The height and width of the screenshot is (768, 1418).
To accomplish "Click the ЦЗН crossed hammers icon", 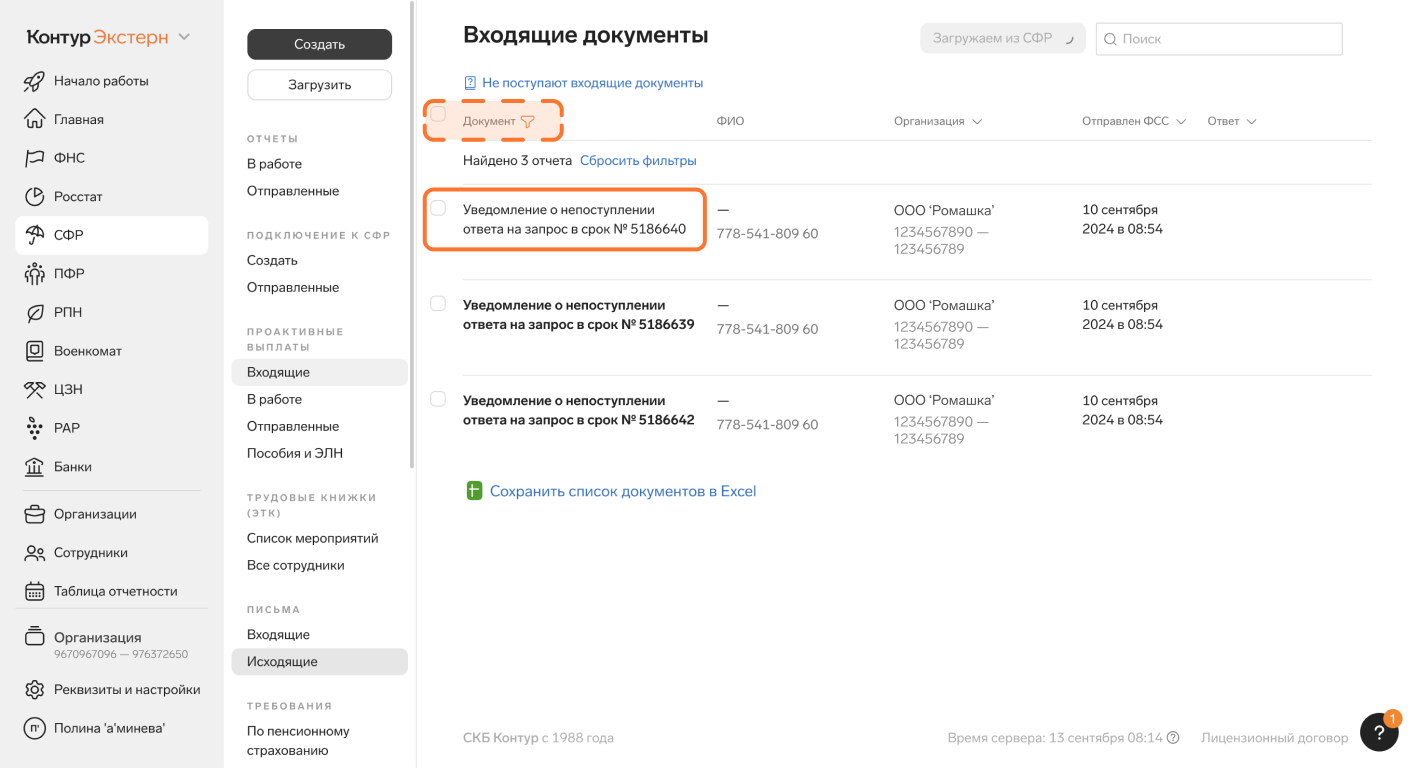I will point(35,390).
